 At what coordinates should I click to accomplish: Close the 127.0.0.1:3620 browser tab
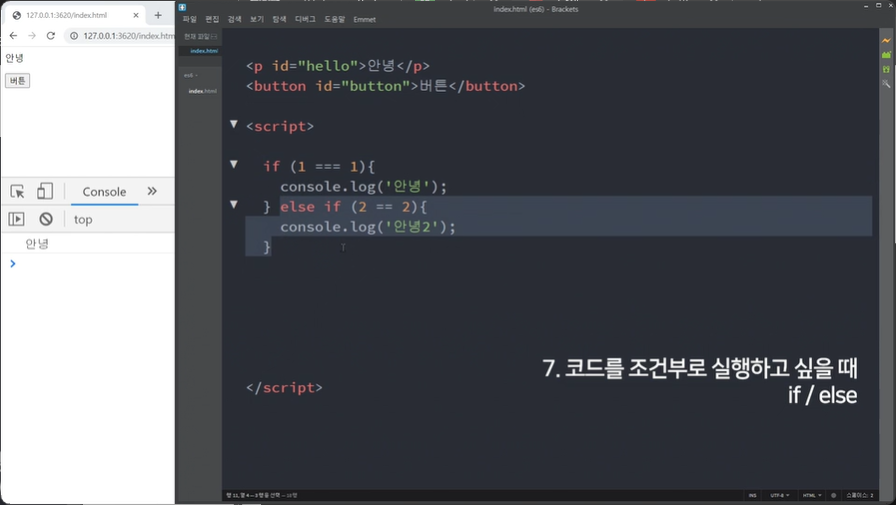[136, 15]
